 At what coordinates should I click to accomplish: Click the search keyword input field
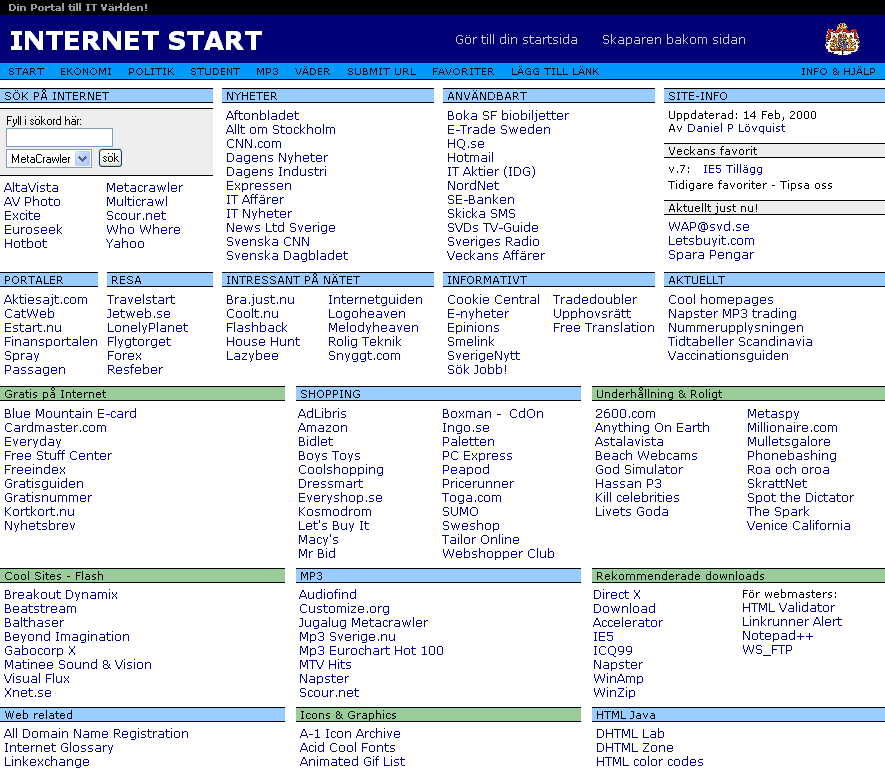tap(59, 137)
